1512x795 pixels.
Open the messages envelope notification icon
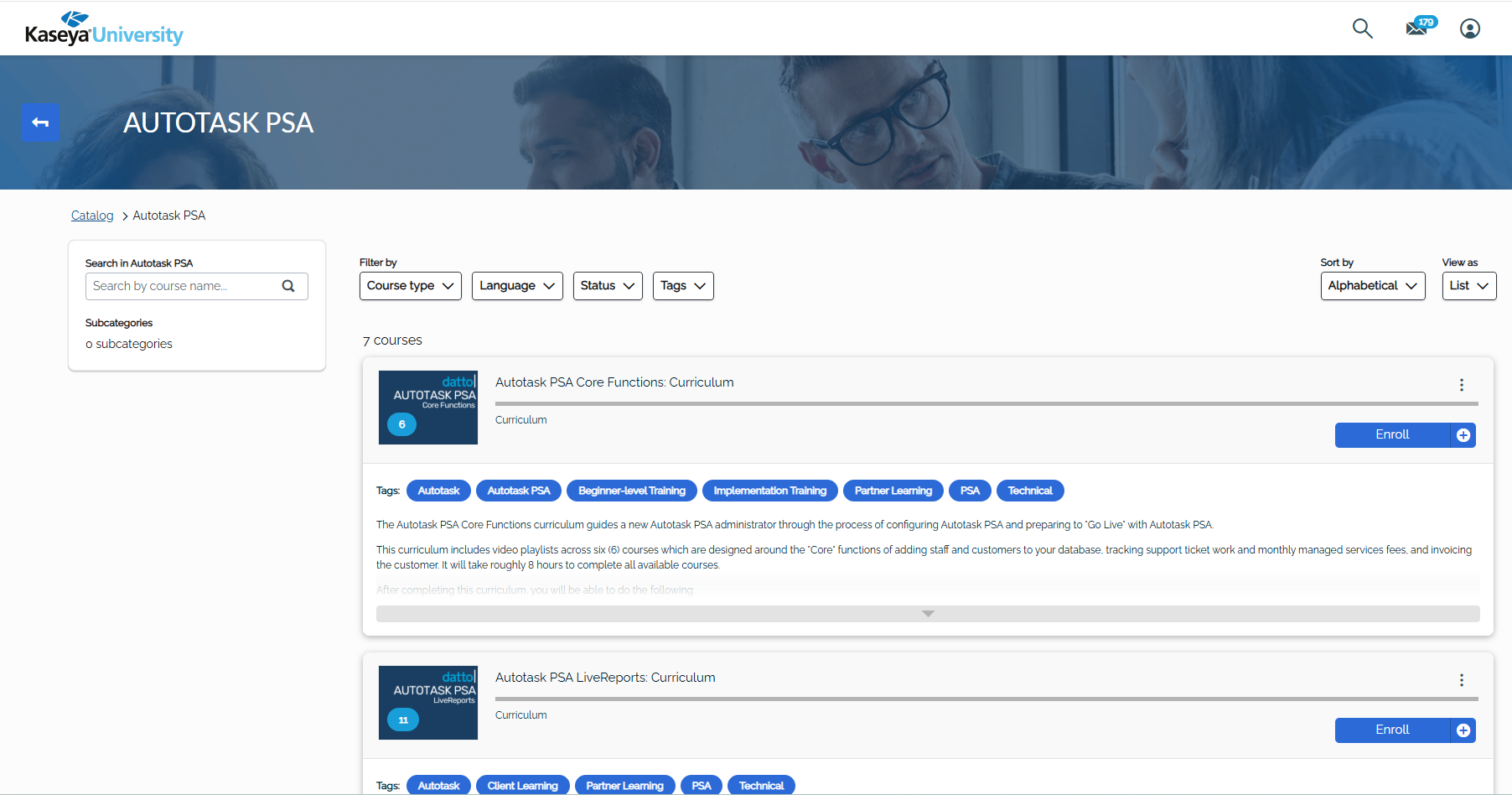point(1418,27)
